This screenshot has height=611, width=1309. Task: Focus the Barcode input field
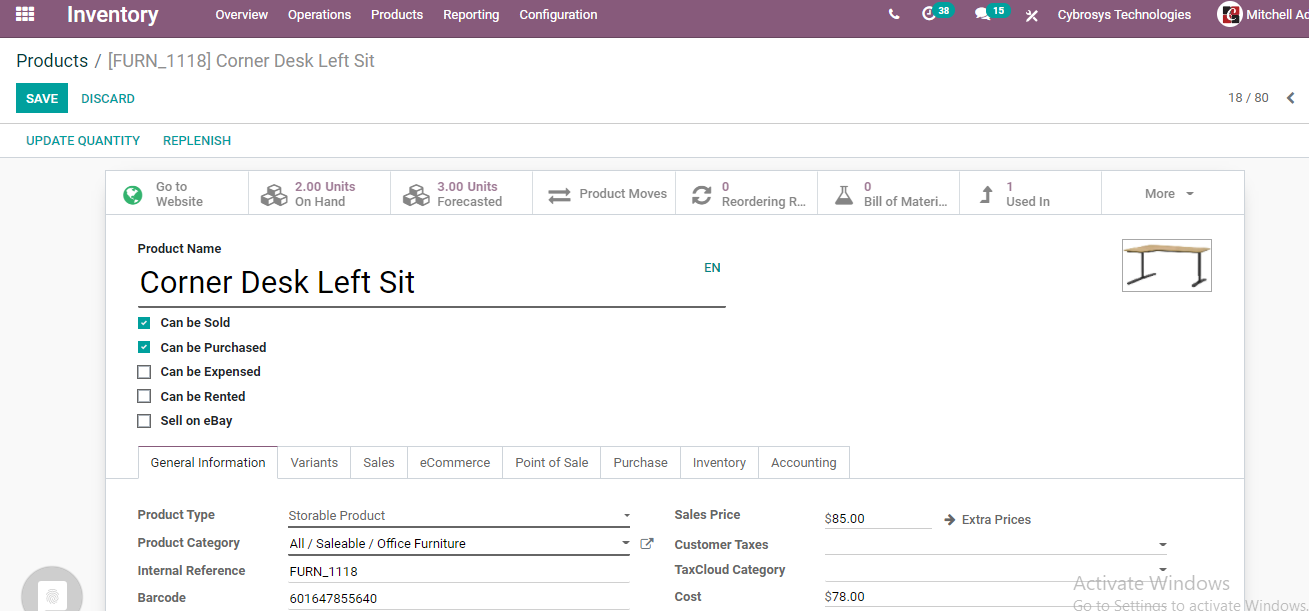(x=459, y=599)
